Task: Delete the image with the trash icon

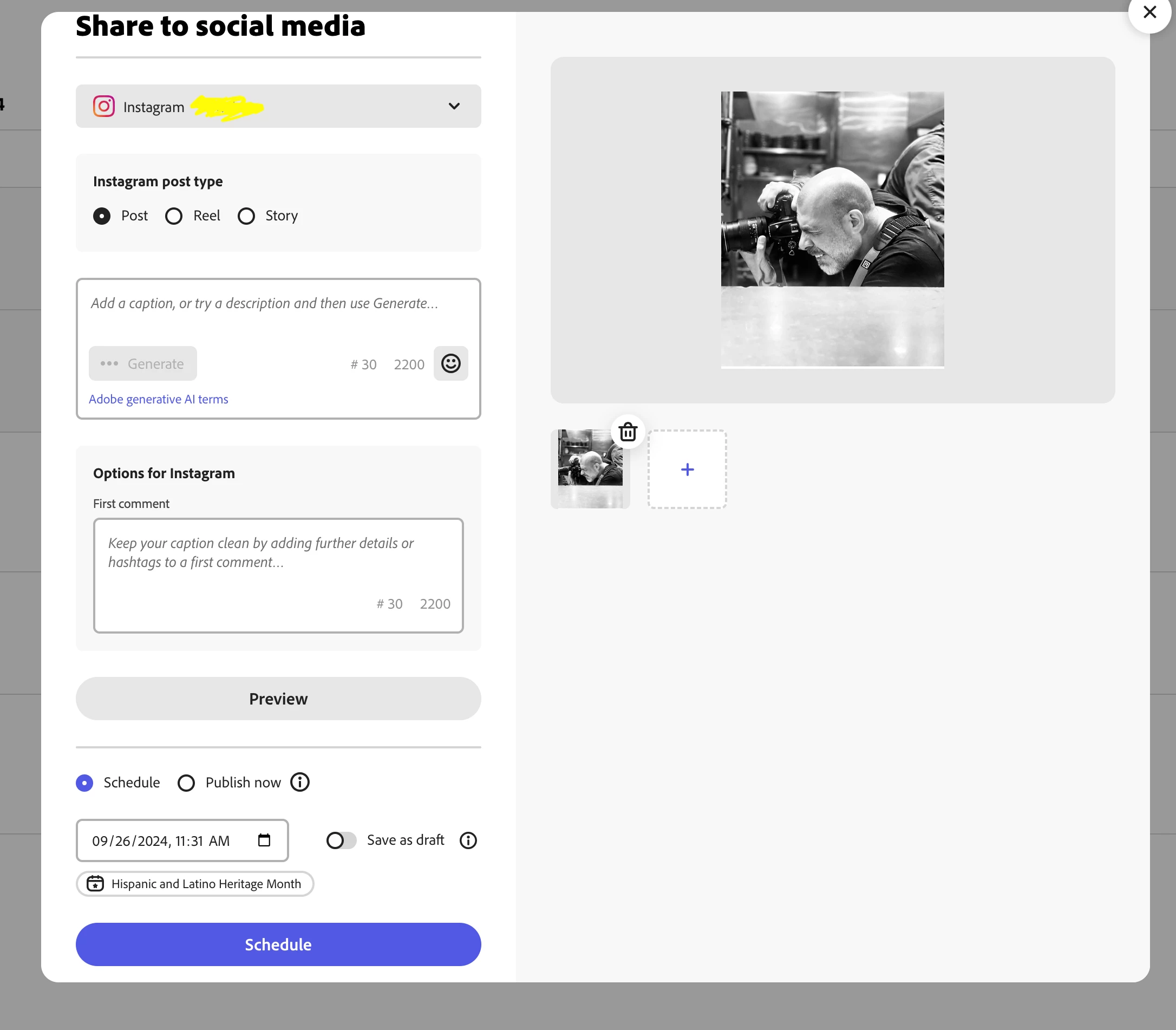Action: point(628,432)
